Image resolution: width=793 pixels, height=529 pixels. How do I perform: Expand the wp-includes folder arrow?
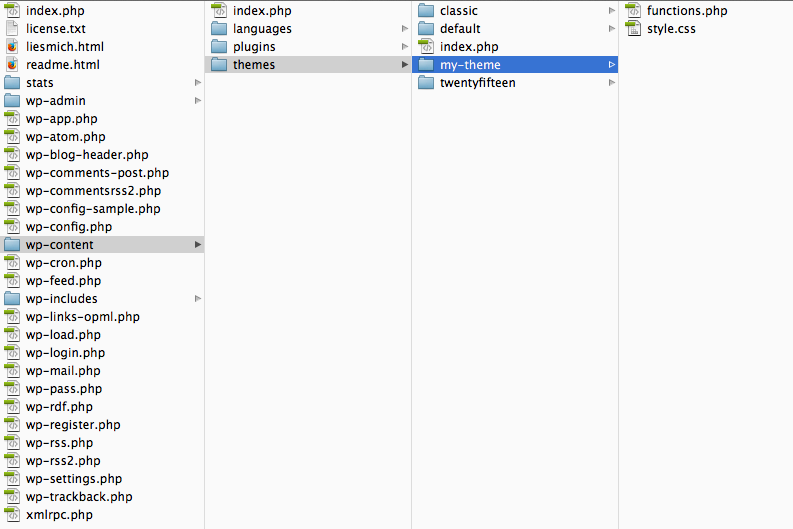(198, 298)
